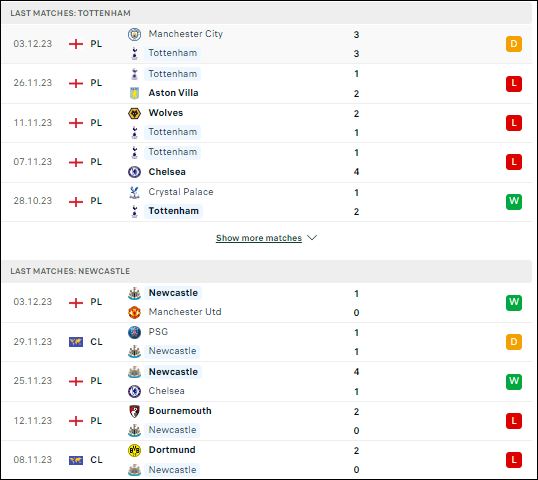Viewport: 538px width, 480px height.
Task: Click the chevron beside Show more matches
Action: [x=312, y=237]
